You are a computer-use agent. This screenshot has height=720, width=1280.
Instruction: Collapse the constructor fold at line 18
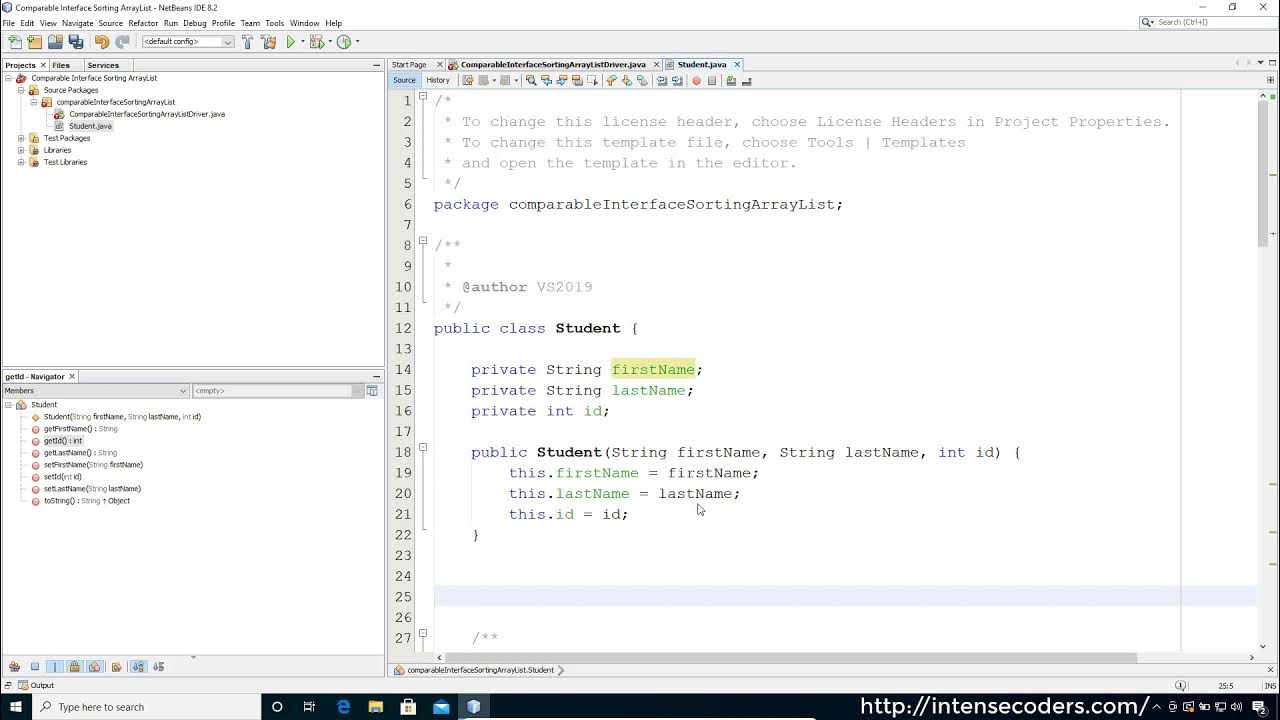(423, 448)
